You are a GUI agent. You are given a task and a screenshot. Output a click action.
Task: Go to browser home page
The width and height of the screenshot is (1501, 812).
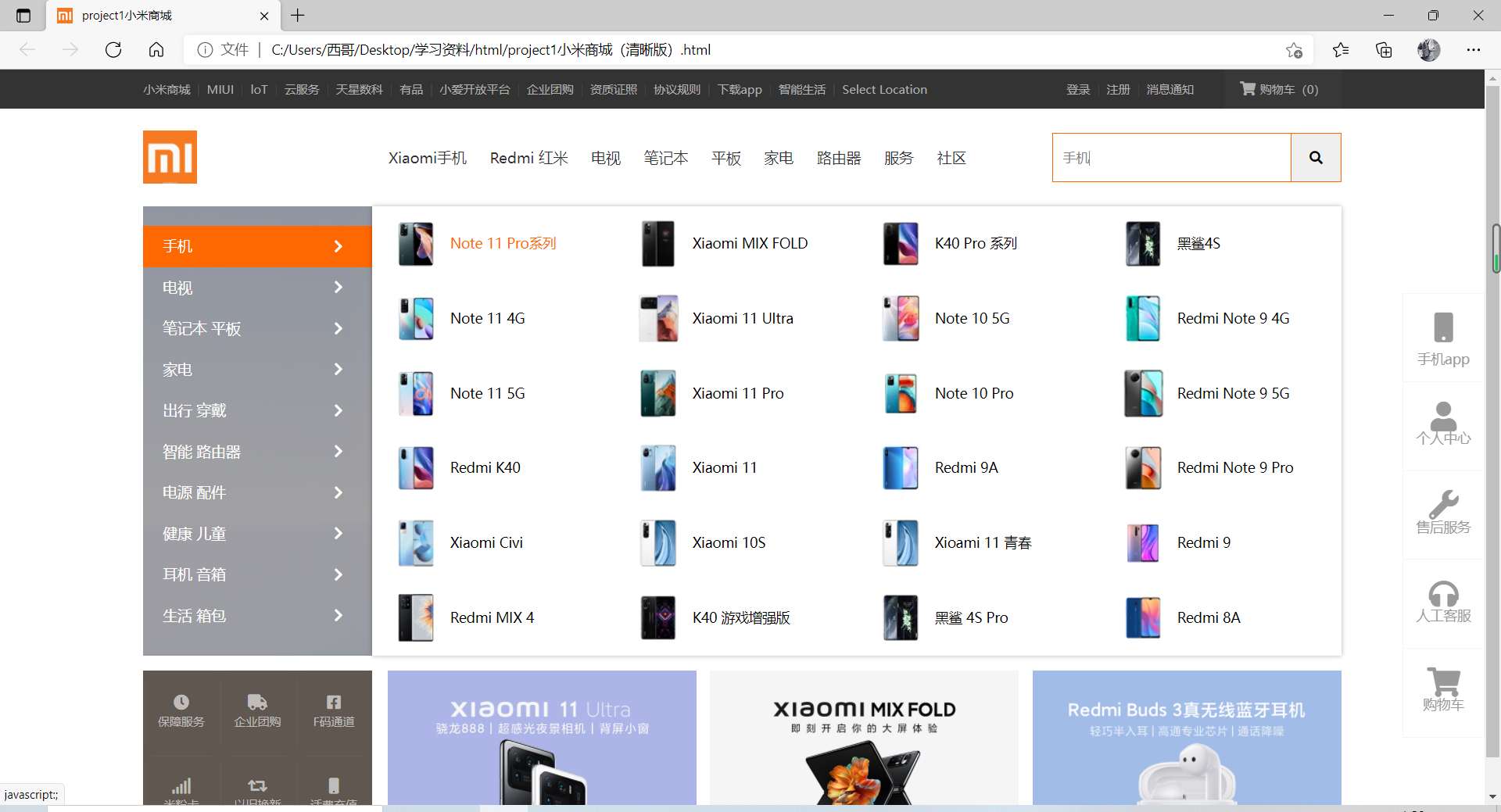[156, 50]
